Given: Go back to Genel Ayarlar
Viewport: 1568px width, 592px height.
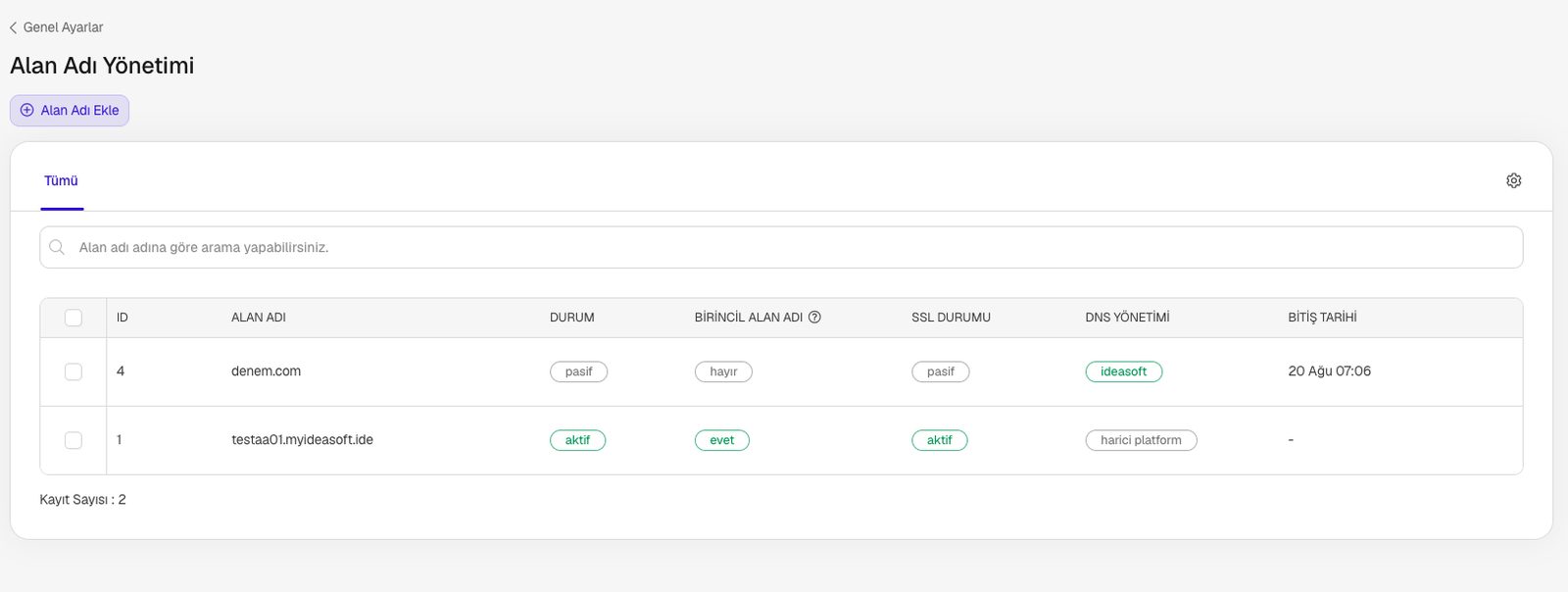Looking at the screenshot, I should 56,27.
